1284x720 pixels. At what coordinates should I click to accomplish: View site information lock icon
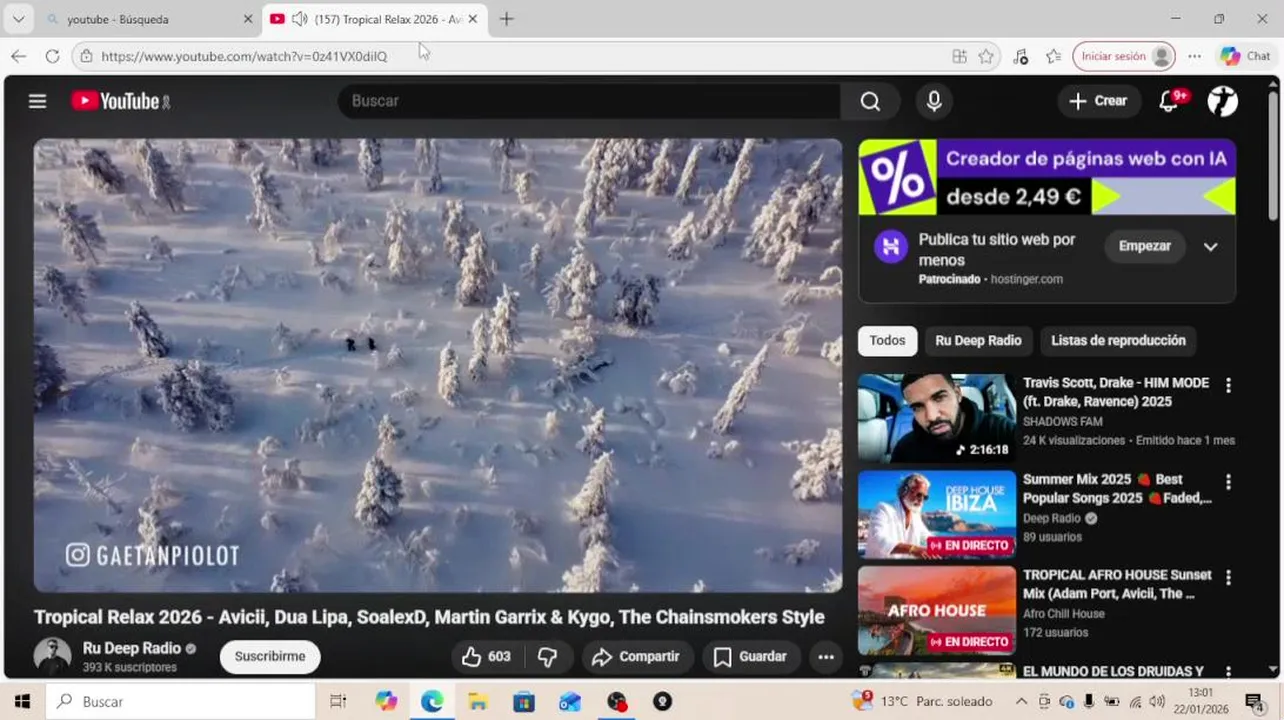point(87,56)
